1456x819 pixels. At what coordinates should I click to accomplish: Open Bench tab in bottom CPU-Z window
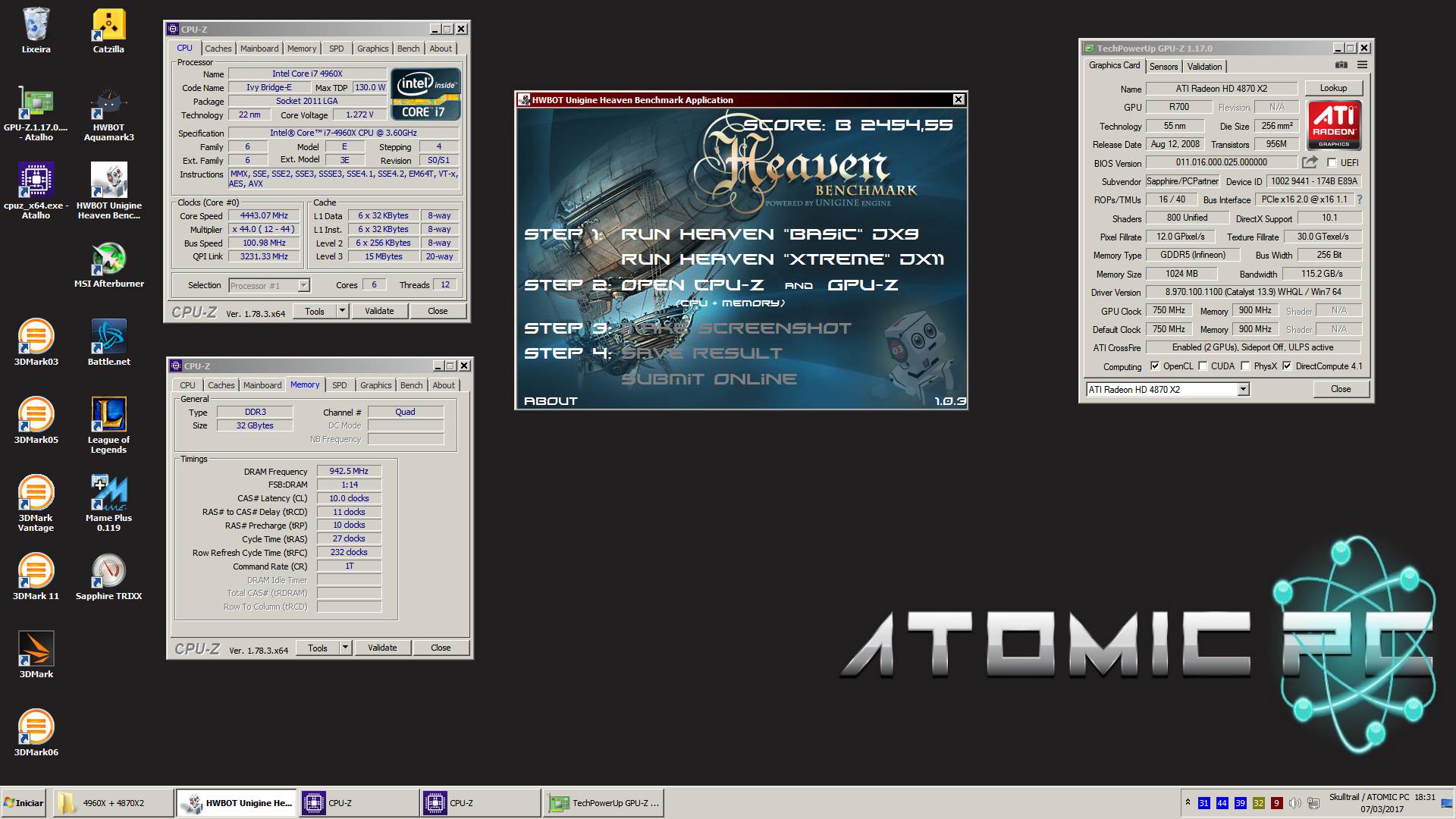click(x=412, y=385)
